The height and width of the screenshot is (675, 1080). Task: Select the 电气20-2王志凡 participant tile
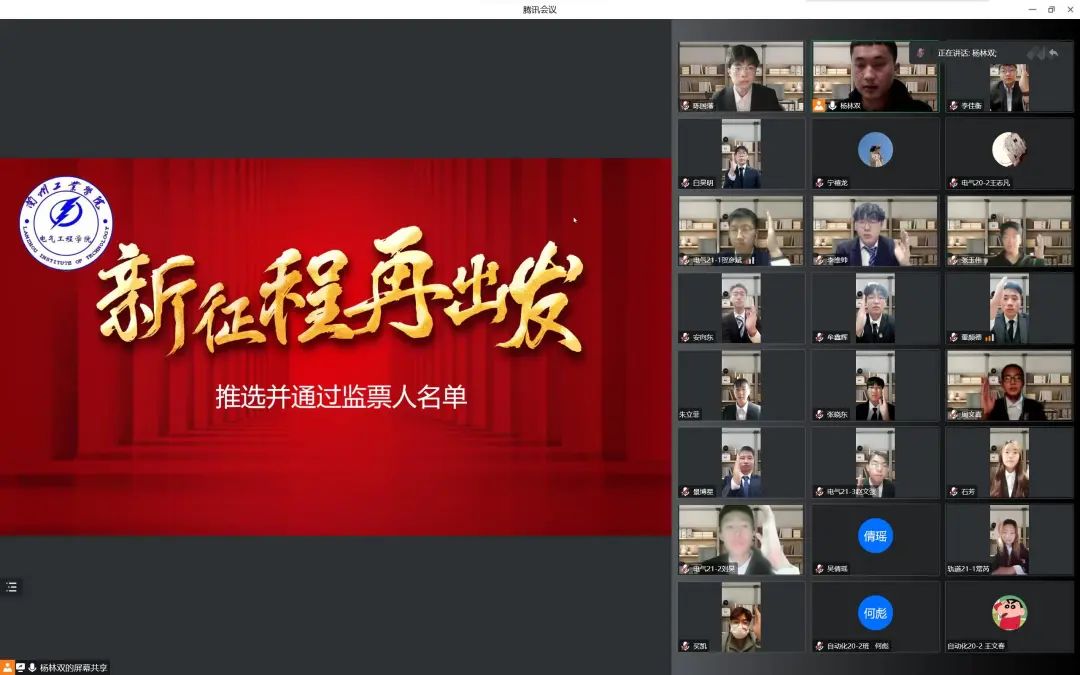1009,154
